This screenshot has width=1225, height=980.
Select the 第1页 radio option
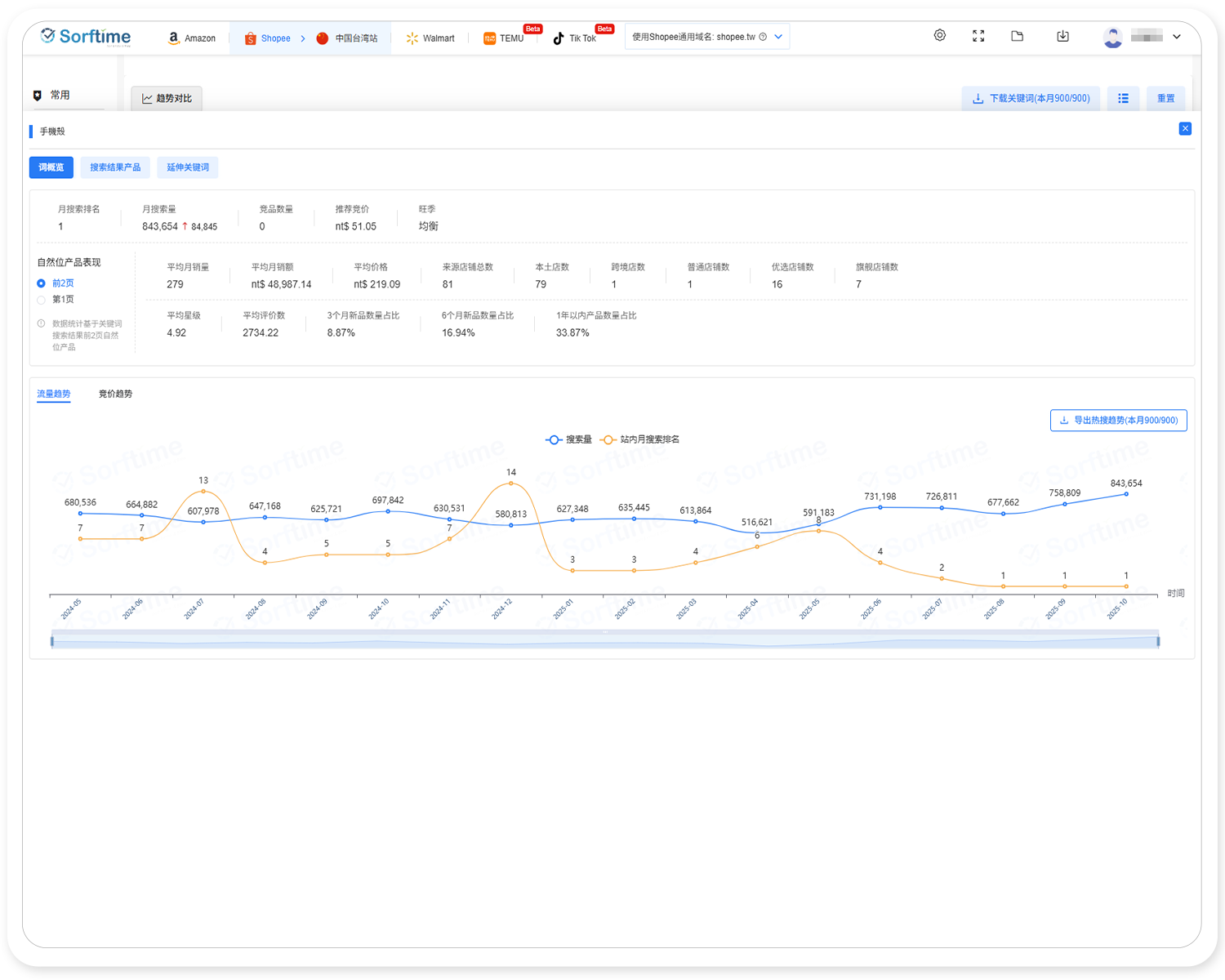click(42, 300)
